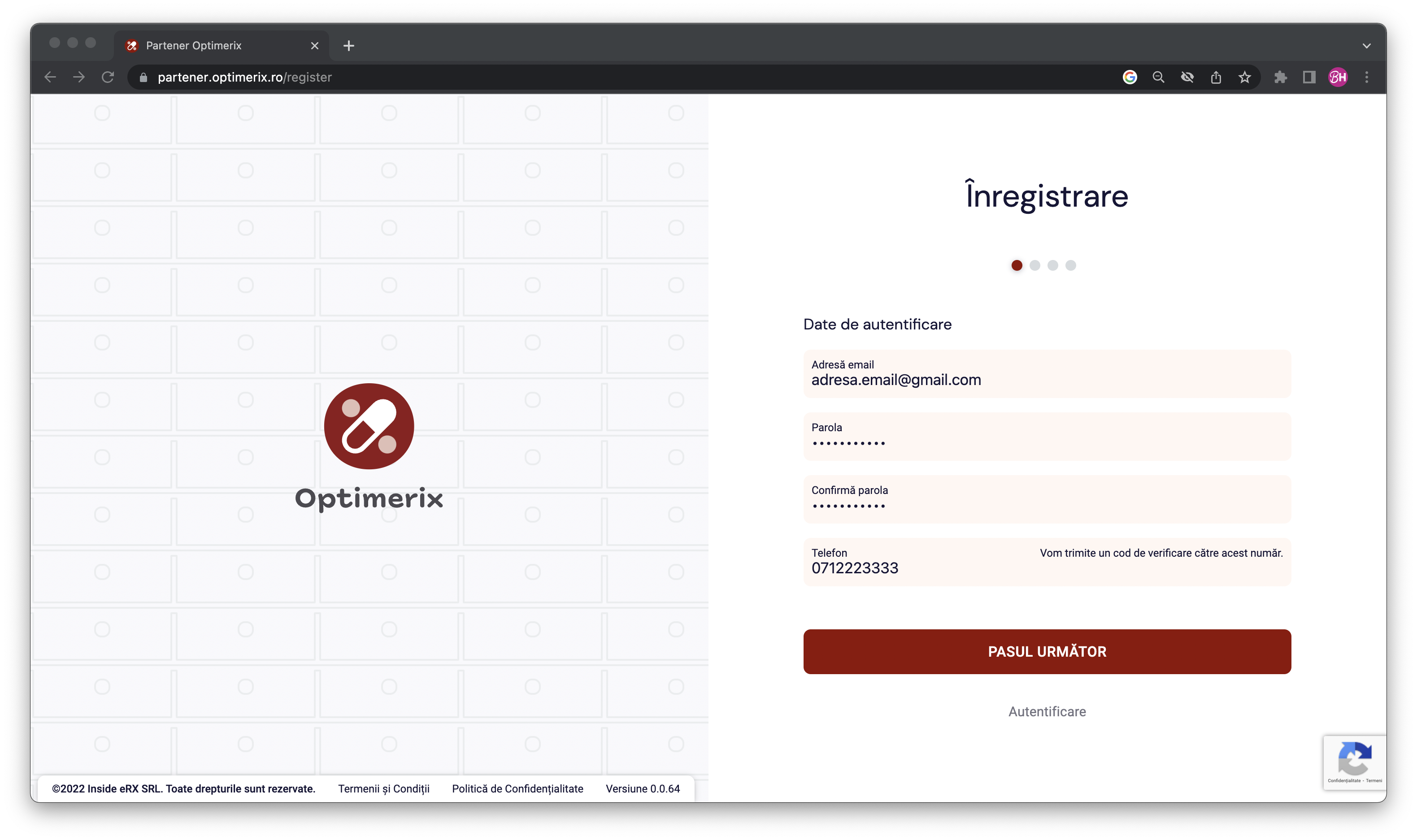Image resolution: width=1417 pixels, height=840 pixels.
Task: Reload the page with the refresh icon
Action: (108, 77)
